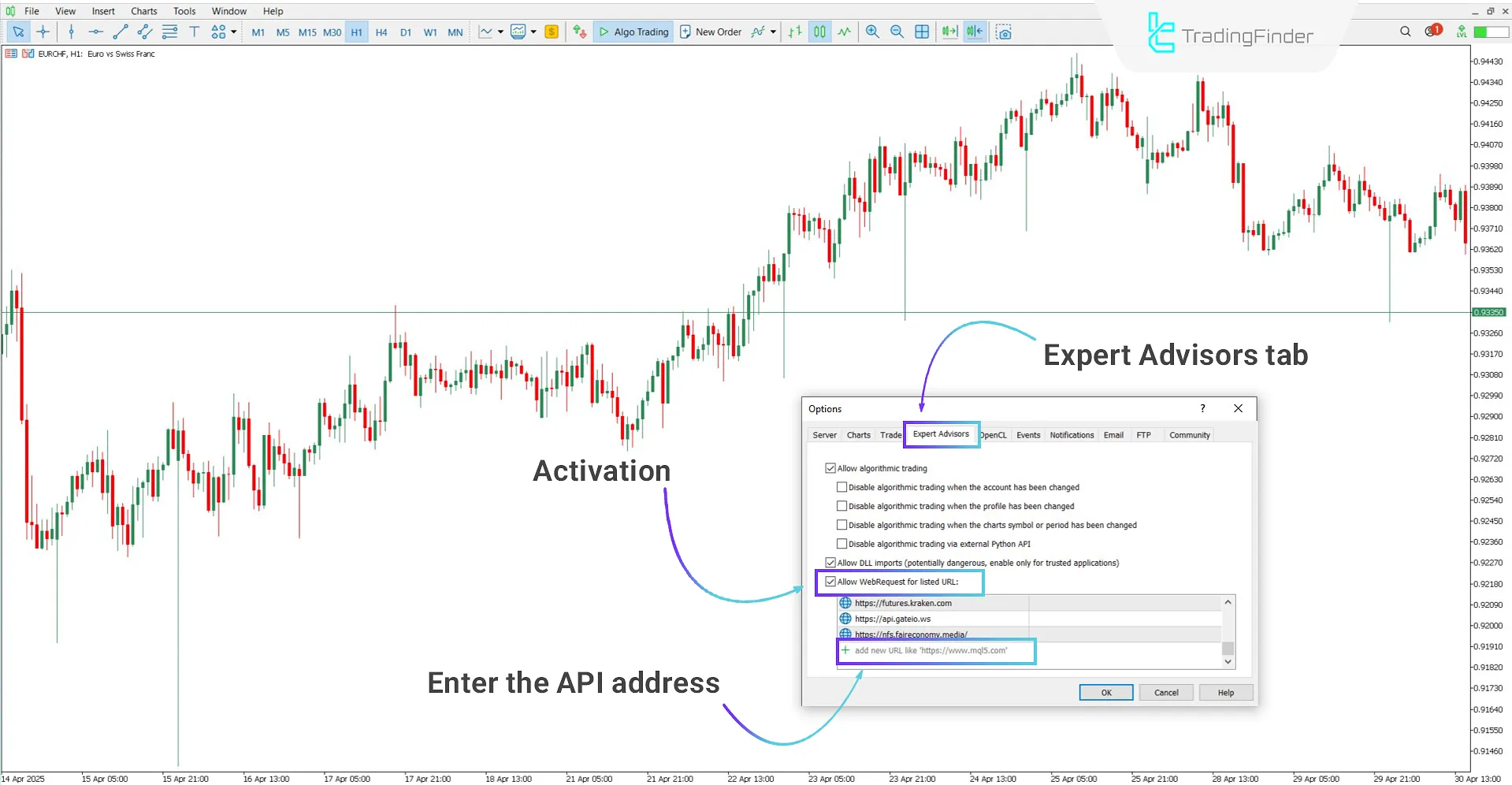The image size is (1512, 785).
Task: Select the crosshair tool
Action: [x=43, y=32]
